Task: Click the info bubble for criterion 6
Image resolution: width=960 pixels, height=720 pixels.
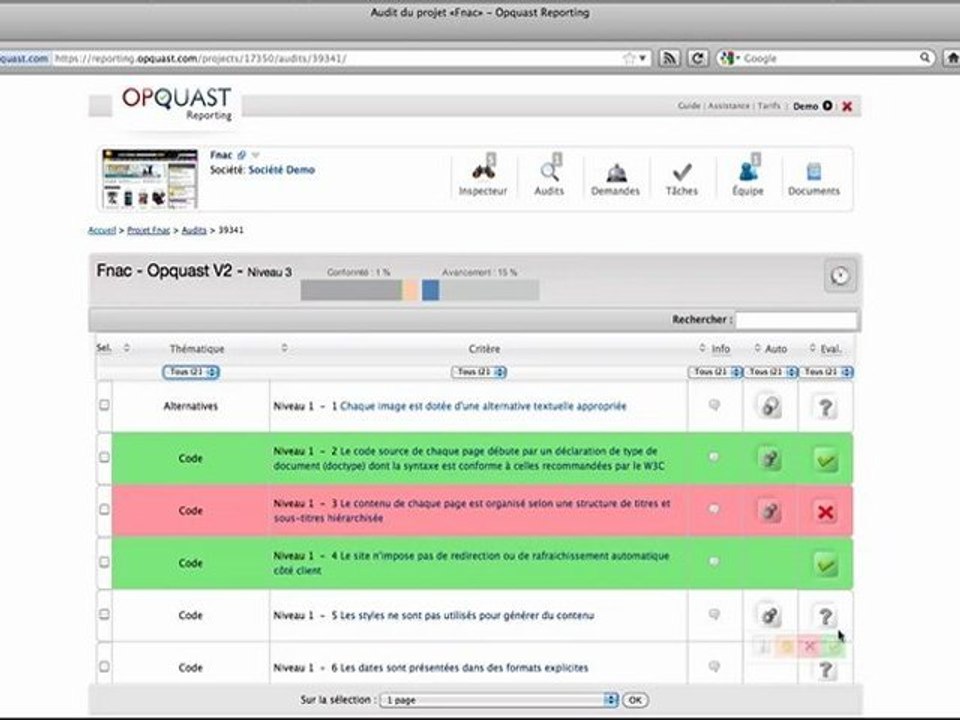Action: click(714, 666)
